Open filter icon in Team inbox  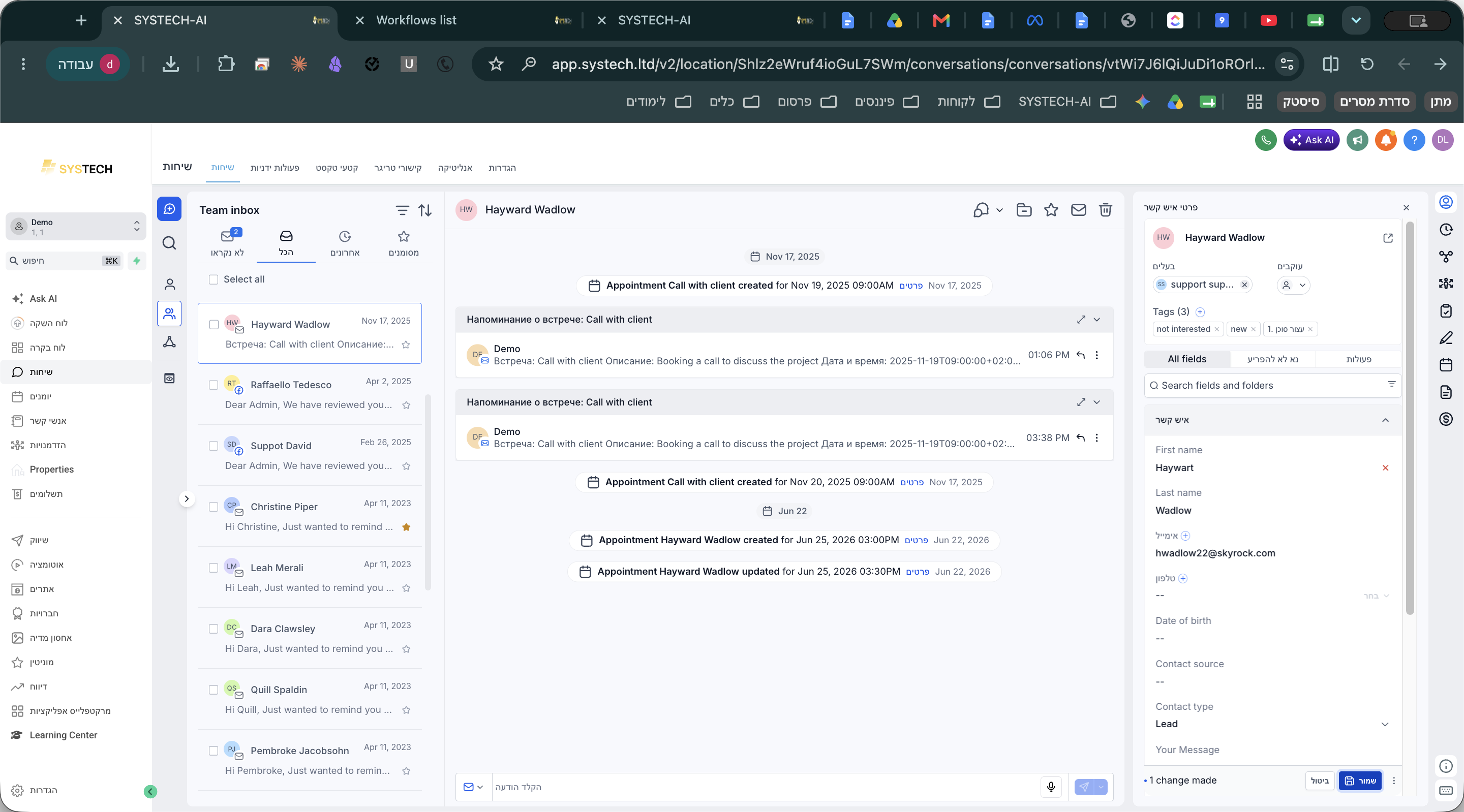click(x=402, y=210)
